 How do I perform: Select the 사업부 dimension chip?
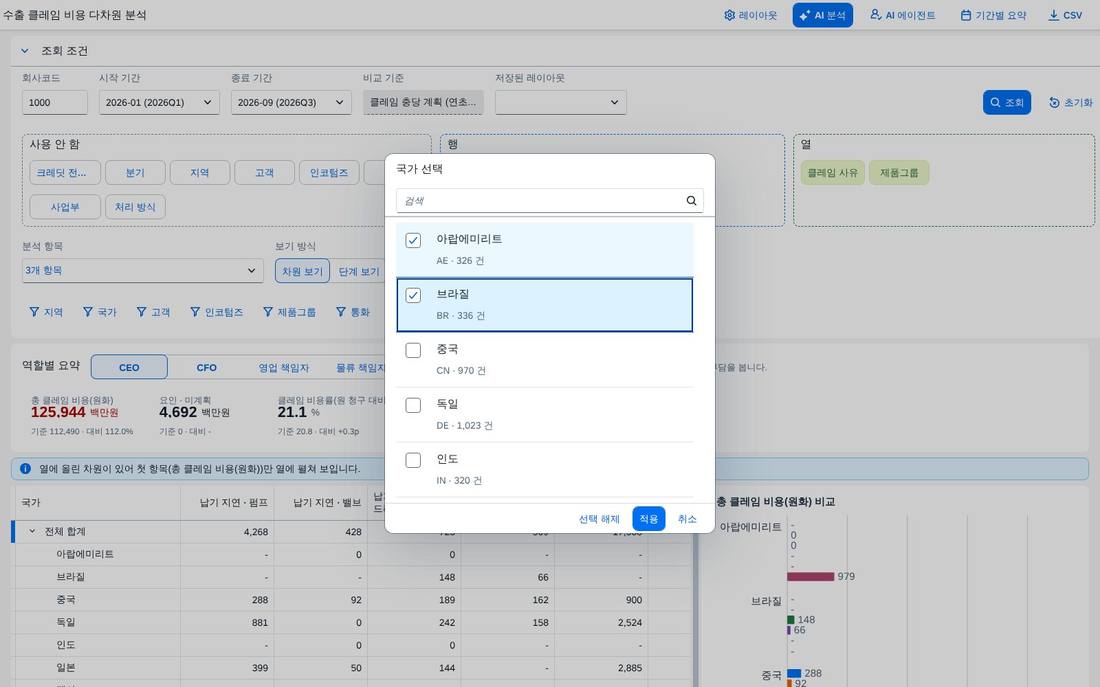[65, 207]
